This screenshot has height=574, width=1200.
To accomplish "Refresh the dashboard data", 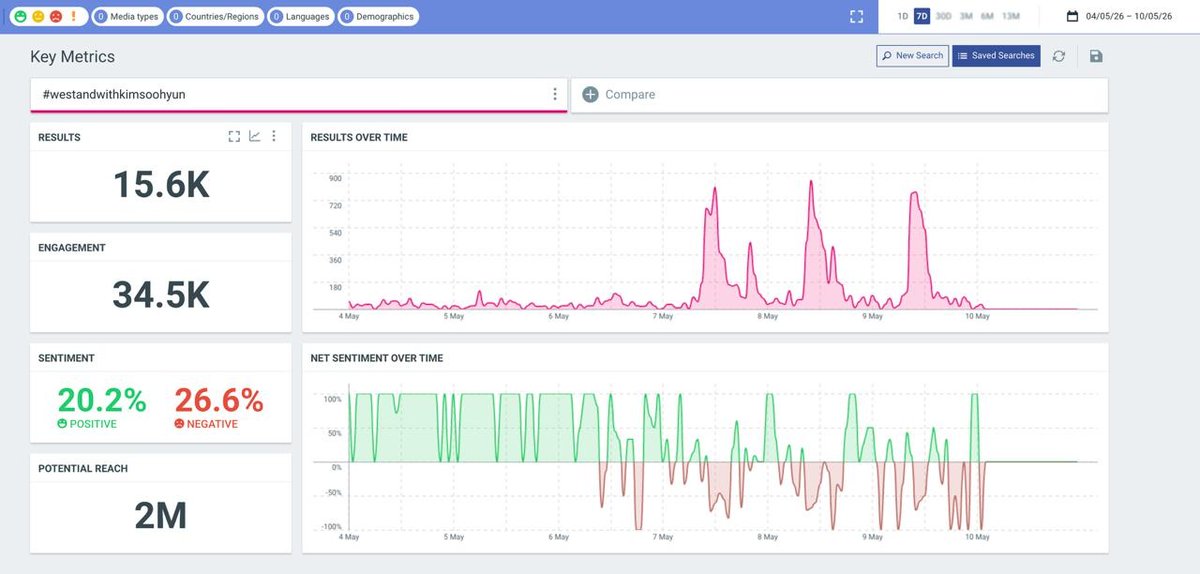I will pyautogui.click(x=1059, y=56).
